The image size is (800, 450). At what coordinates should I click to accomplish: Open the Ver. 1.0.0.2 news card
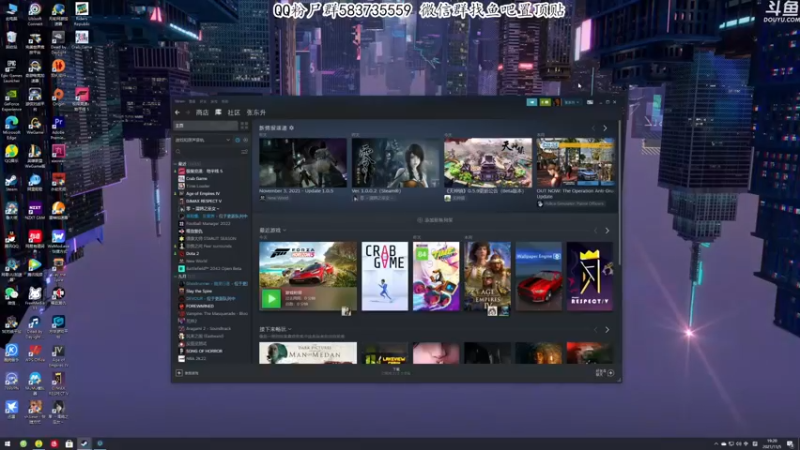coord(395,163)
